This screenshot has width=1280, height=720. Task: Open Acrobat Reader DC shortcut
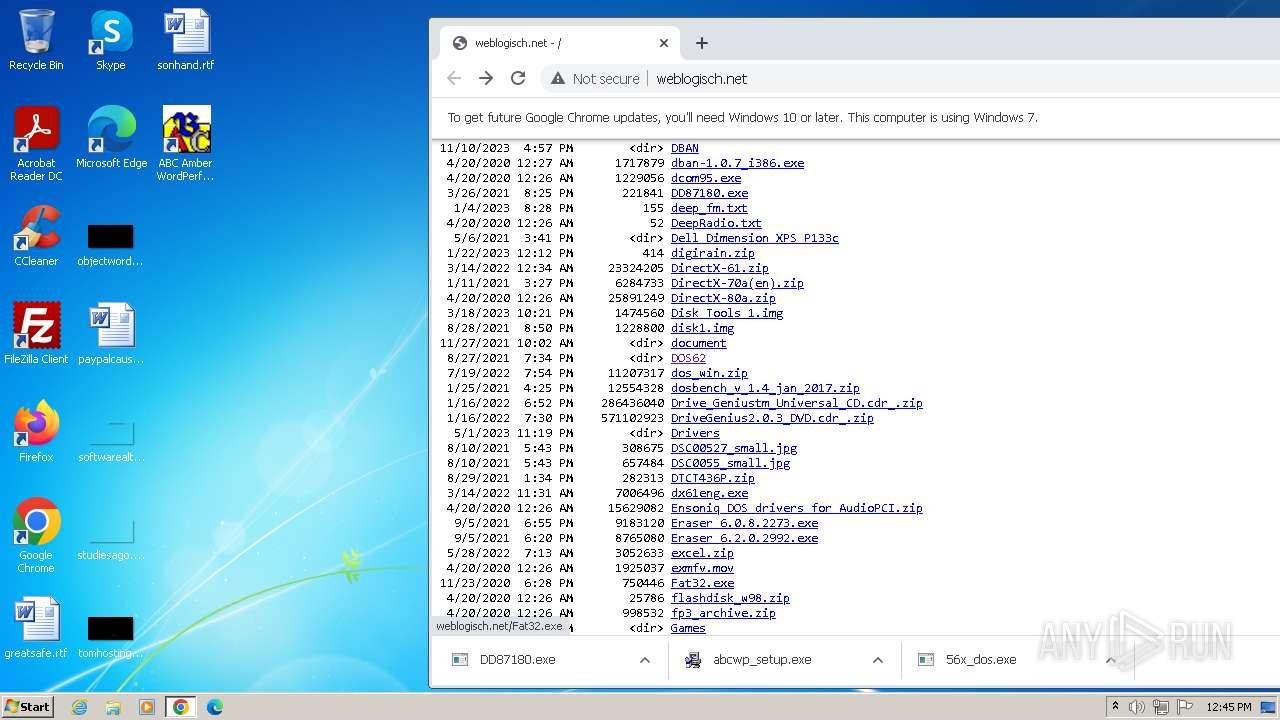[x=36, y=144]
